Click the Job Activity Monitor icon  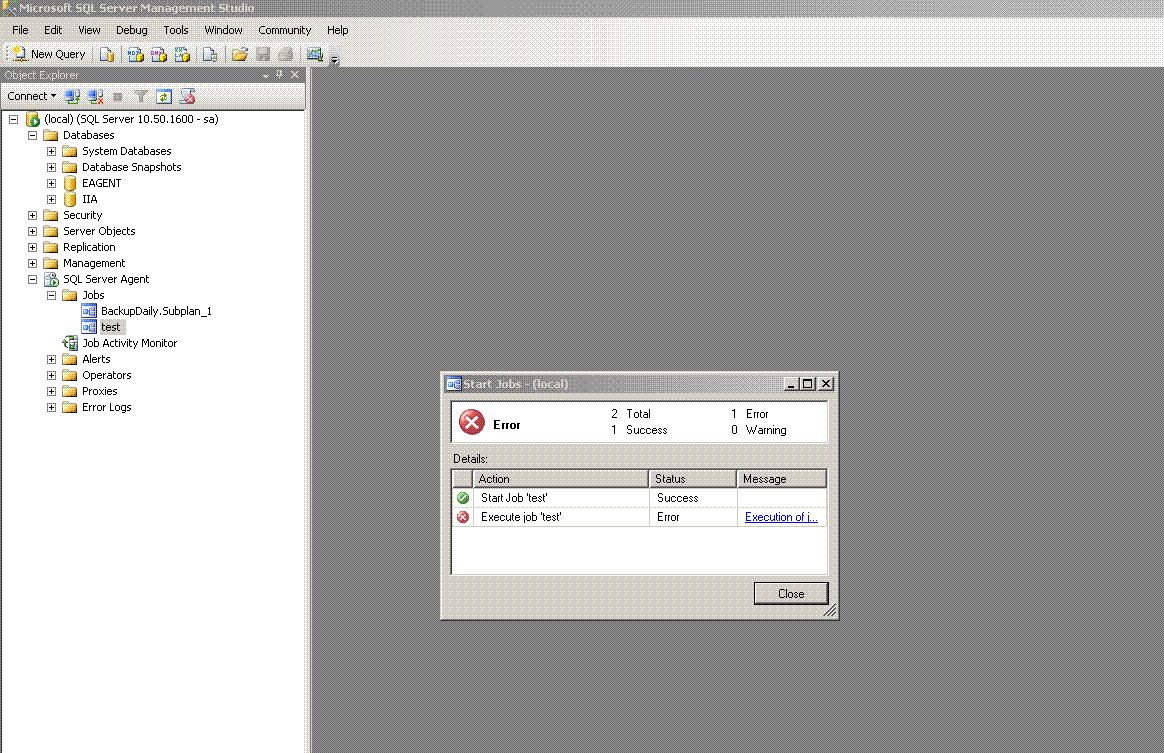71,343
